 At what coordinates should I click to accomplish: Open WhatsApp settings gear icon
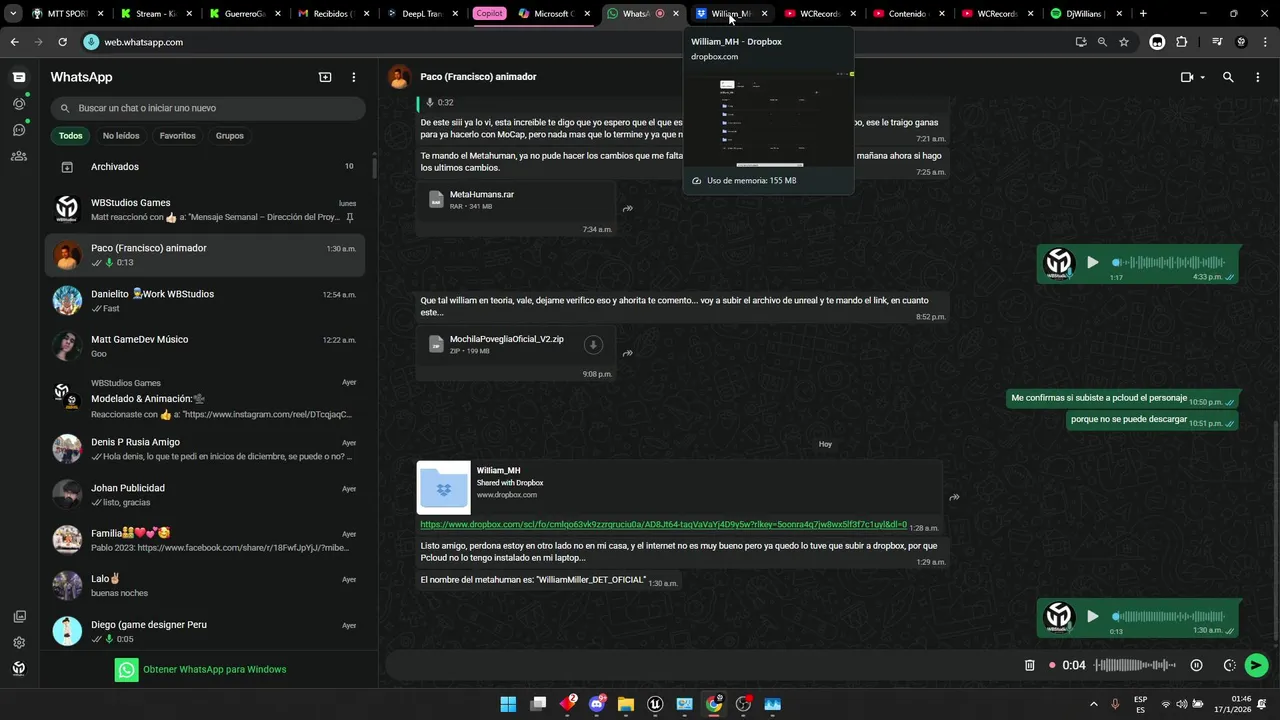tap(19, 643)
